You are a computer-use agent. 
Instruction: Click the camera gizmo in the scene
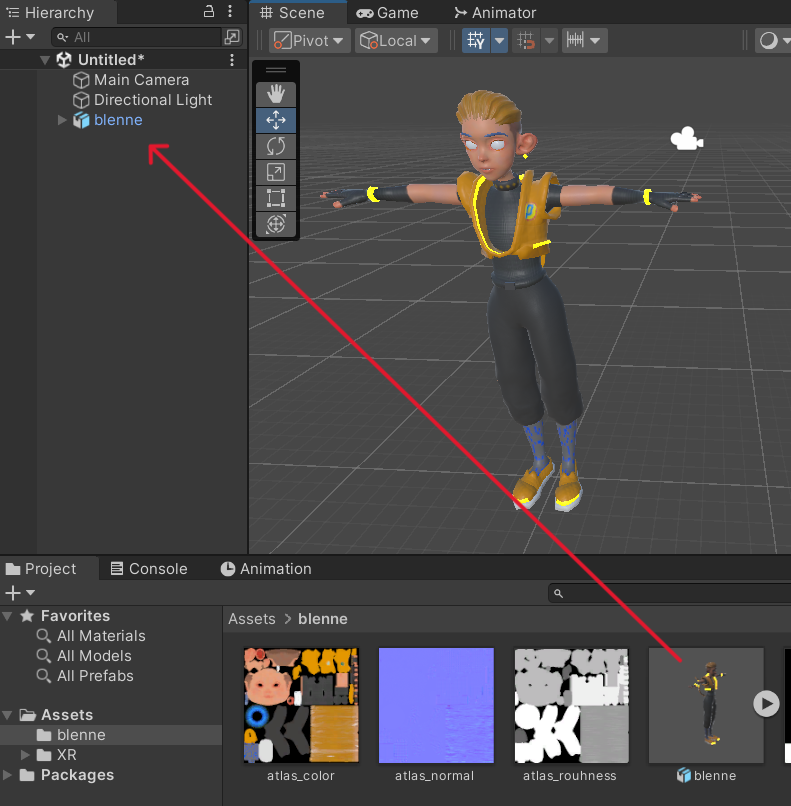686,140
